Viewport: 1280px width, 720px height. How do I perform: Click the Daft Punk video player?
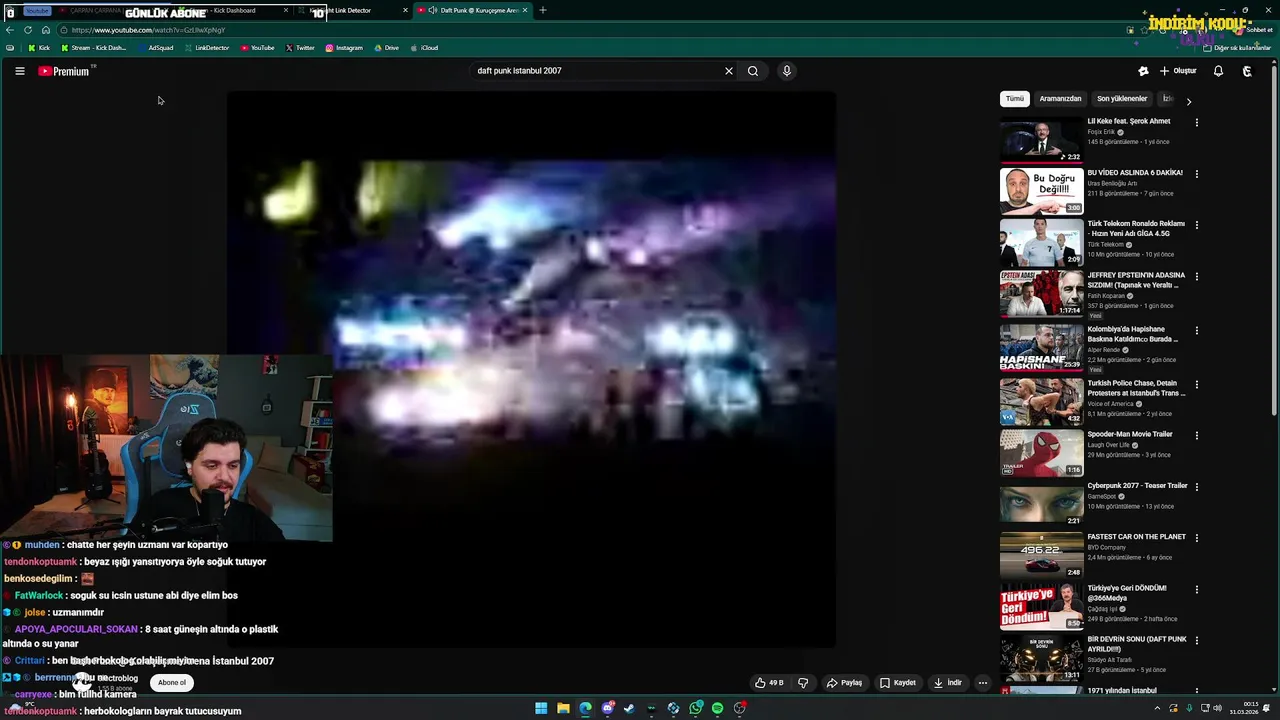coord(531,369)
